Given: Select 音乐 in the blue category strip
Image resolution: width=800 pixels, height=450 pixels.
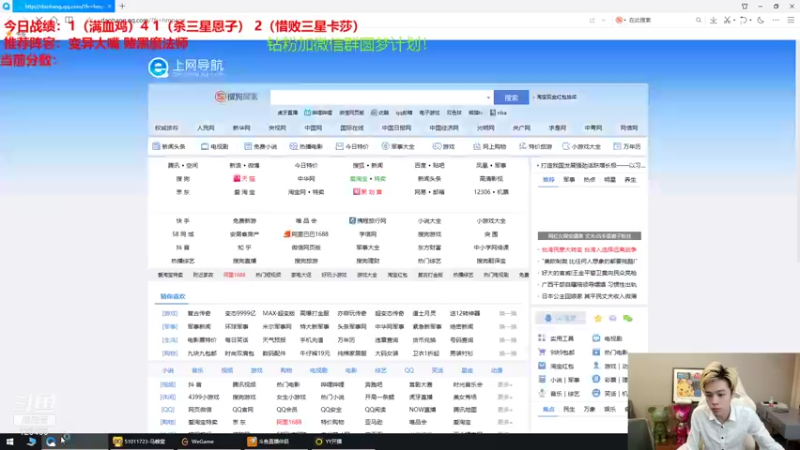Looking at the screenshot, I should [x=197, y=370].
